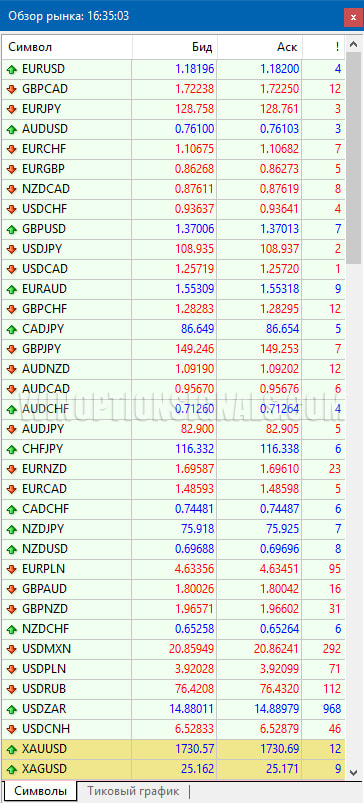Select the GBPUSD symbol row
The height and width of the screenshot is (804, 364).
click(173, 229)
